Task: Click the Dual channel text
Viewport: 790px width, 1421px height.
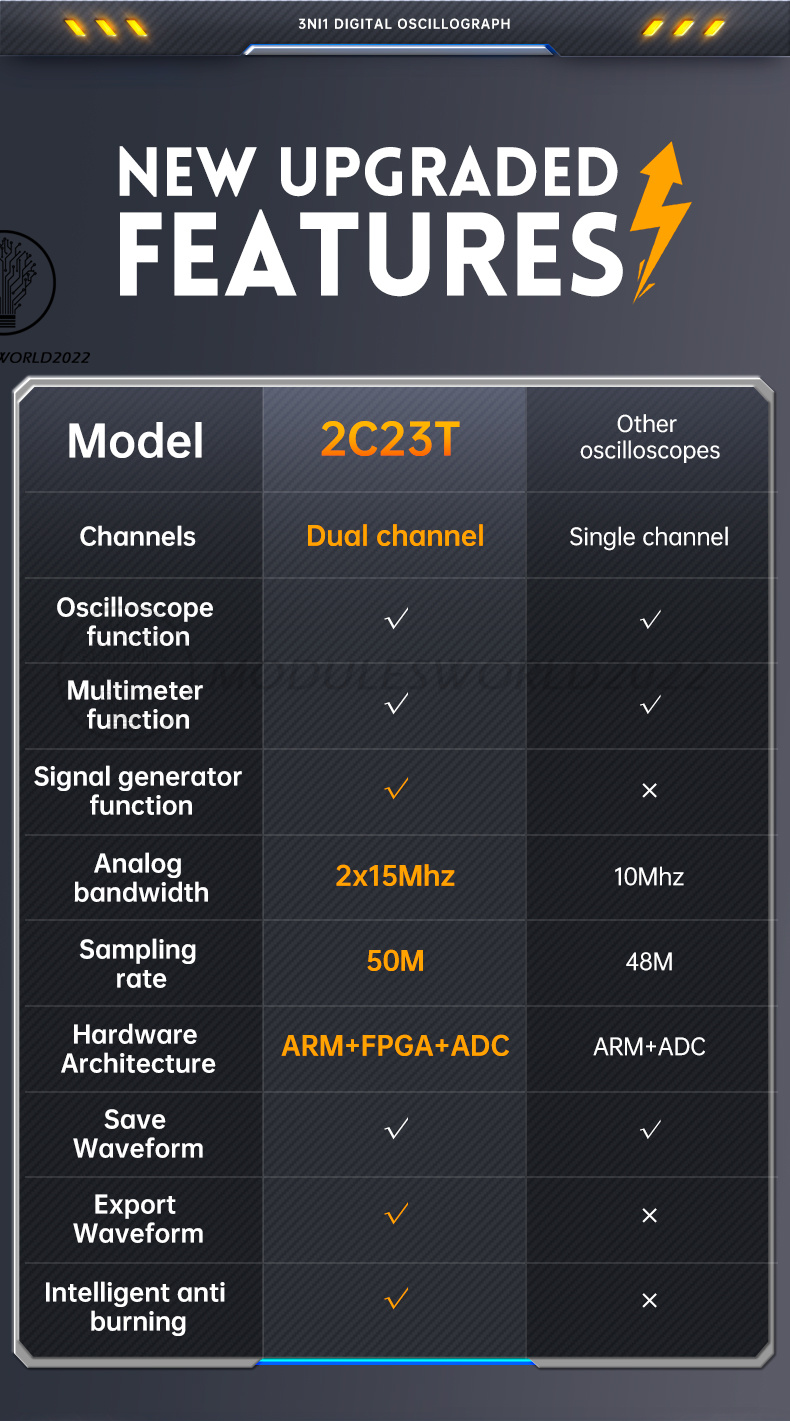Action: (x=395, y=536)
